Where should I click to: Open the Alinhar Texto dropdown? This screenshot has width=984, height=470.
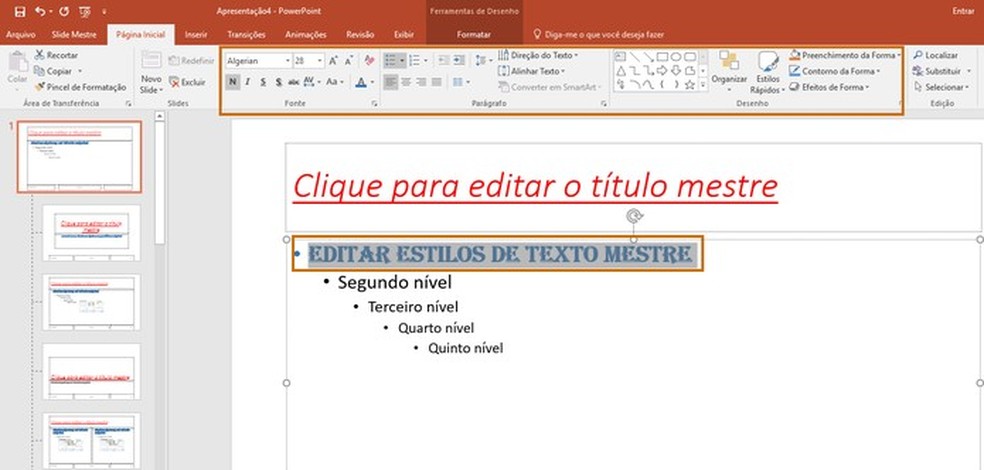click(x=532, y=71)
